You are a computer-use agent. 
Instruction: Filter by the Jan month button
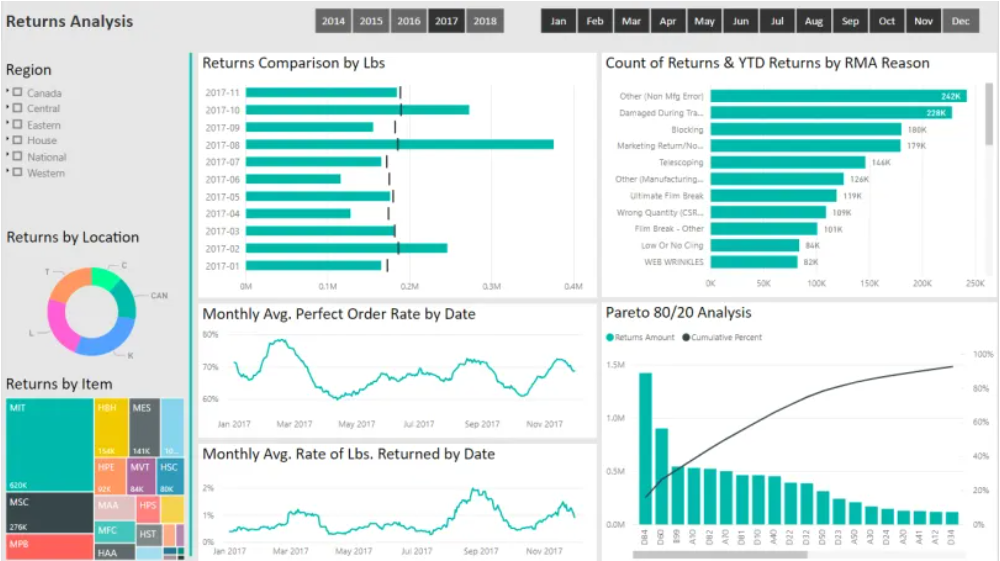(x=558, y=21)
